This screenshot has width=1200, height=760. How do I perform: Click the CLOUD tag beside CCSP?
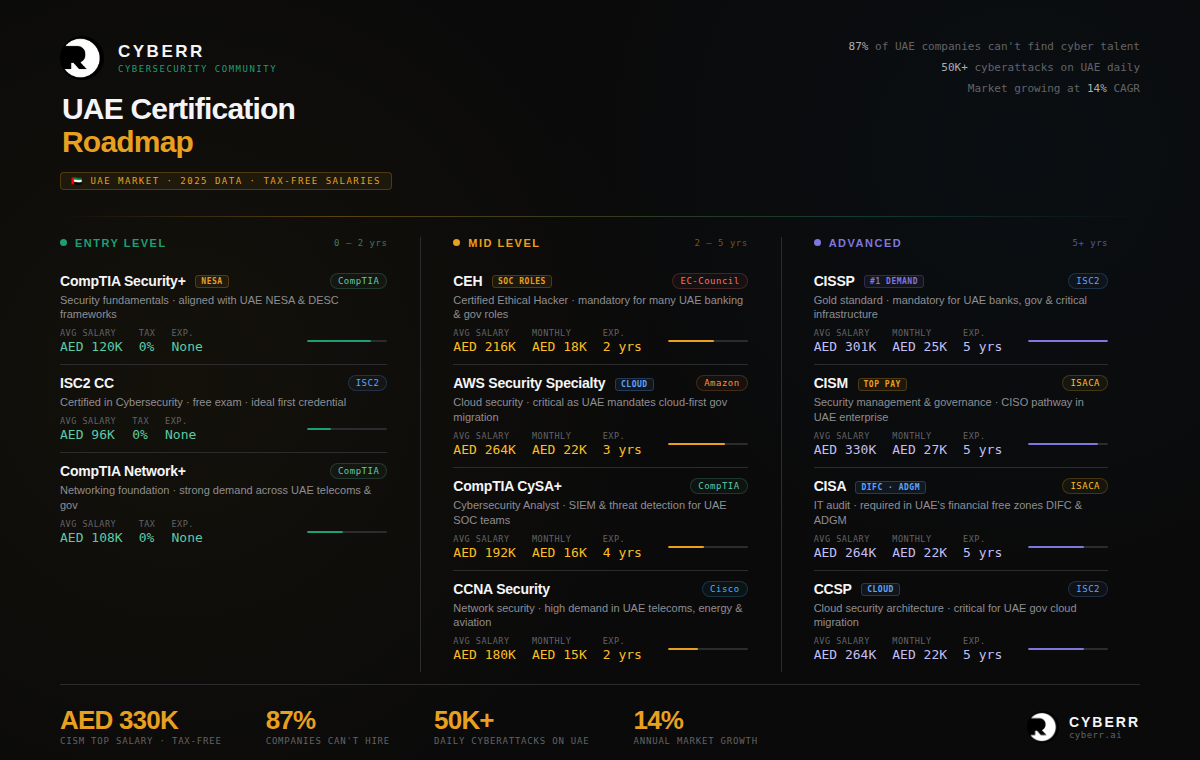click(880, 589)
